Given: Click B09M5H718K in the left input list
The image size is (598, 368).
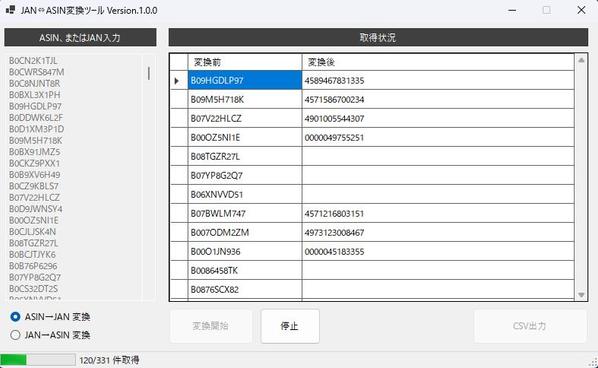Looking at the screenshot, I should point(35,140).
